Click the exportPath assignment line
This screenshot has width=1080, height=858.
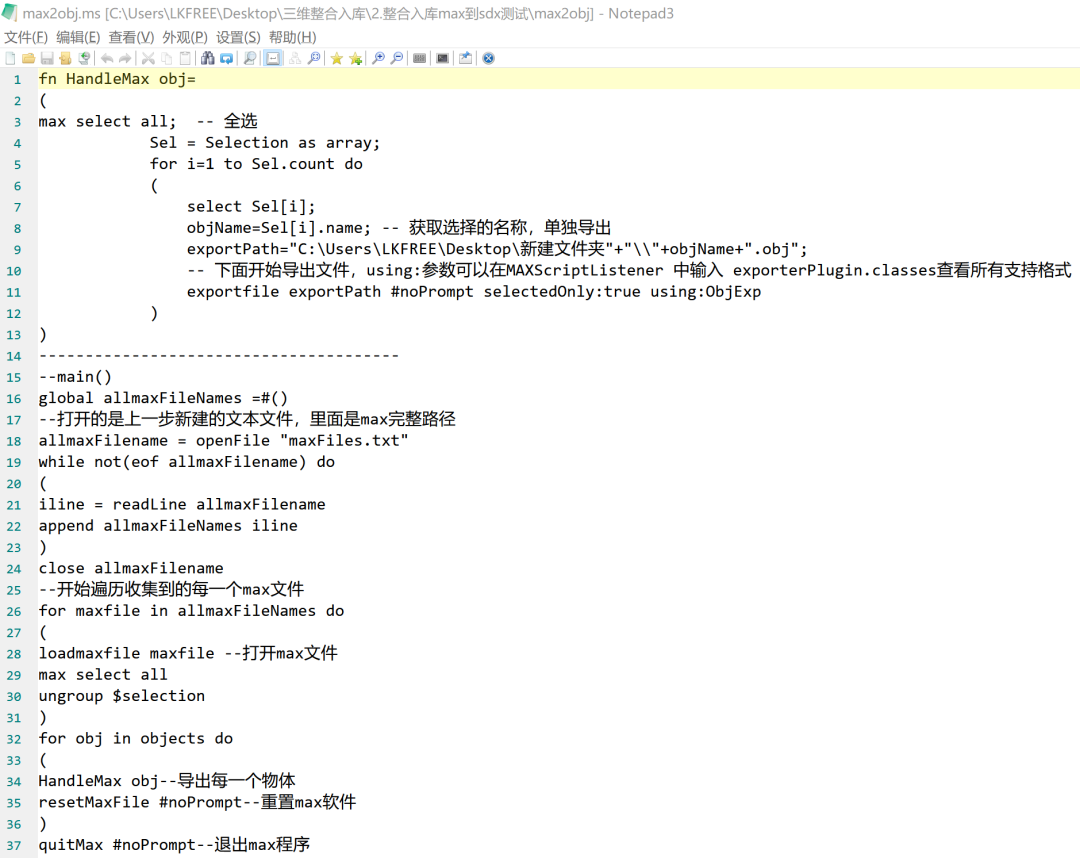tap(497, 249)
